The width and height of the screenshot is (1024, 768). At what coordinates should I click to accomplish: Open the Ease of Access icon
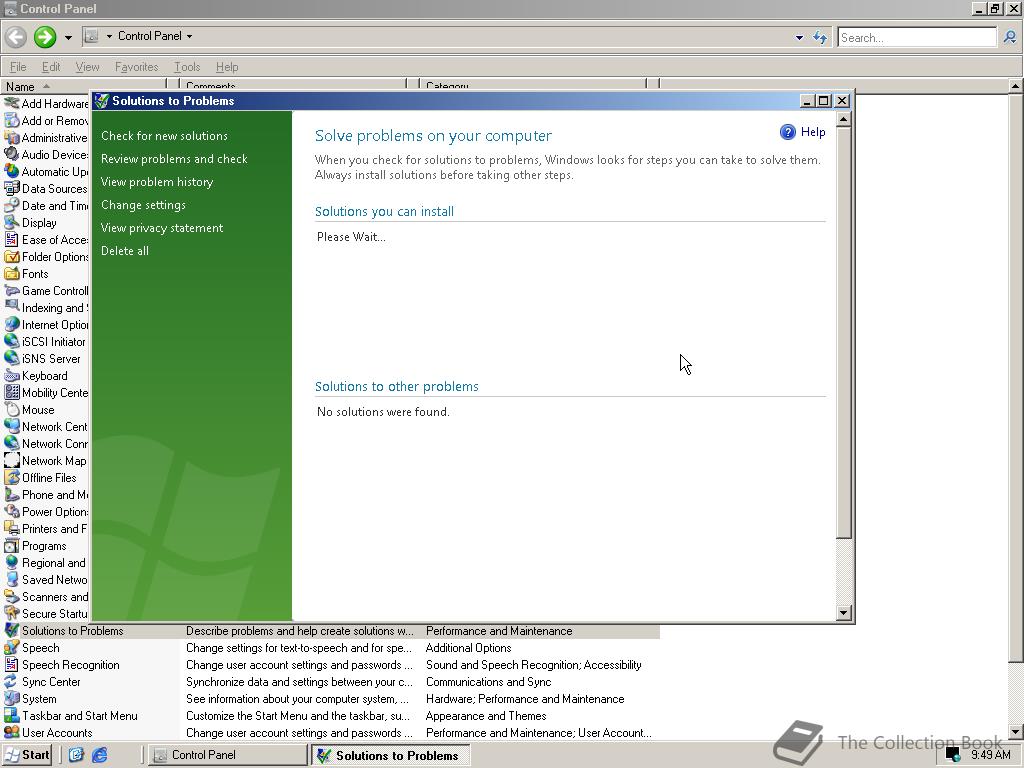point(12,239)
